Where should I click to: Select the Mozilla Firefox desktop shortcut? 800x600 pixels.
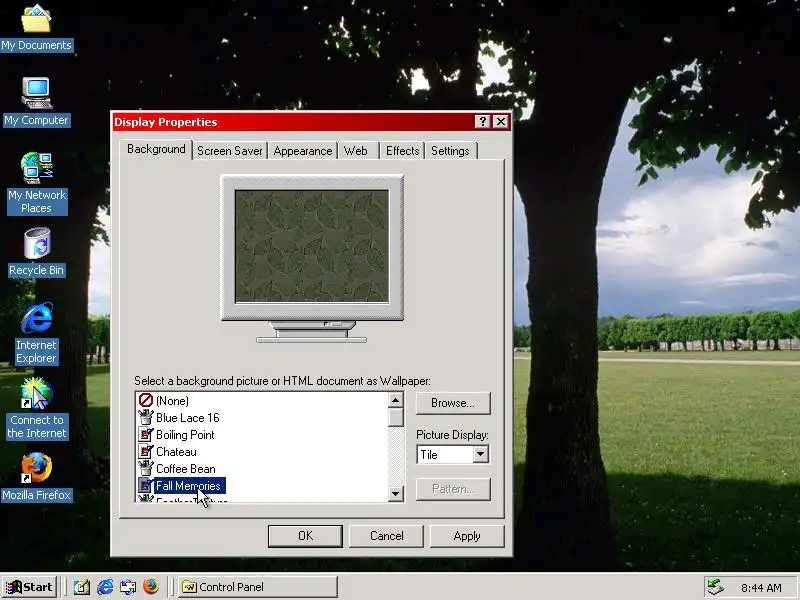coord(37,478)
